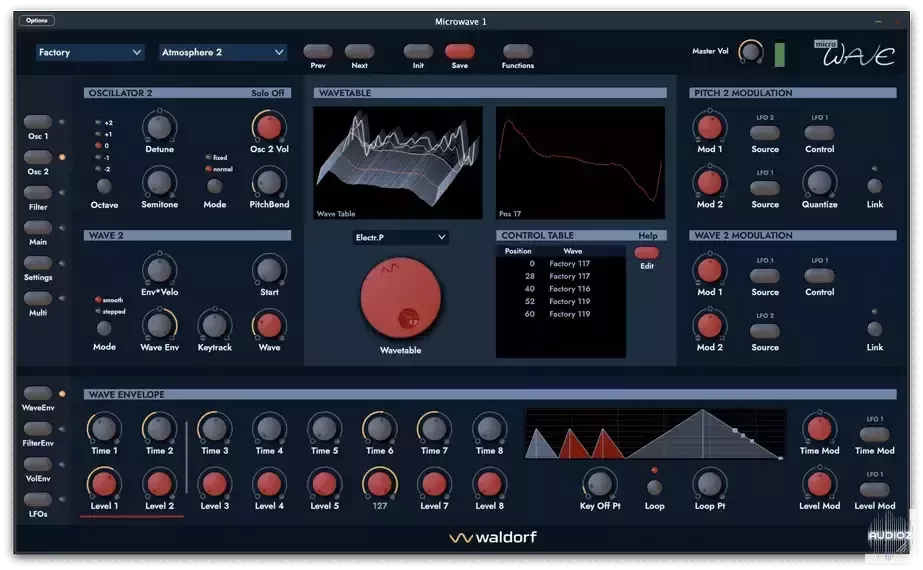Viewport: 923px width, 570px height.
Task: Click the Level 1 envelope knob
Action: [104, 483]
